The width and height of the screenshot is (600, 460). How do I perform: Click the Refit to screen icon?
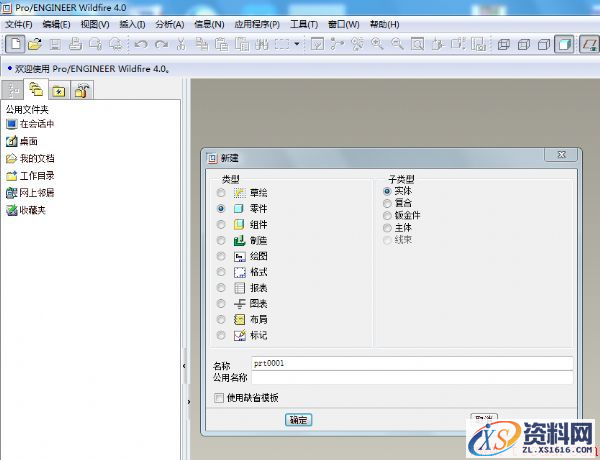point(417,44)
